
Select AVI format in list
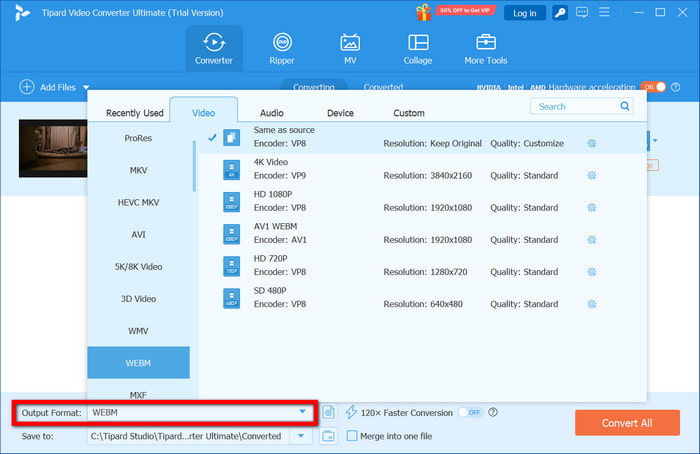138,234
